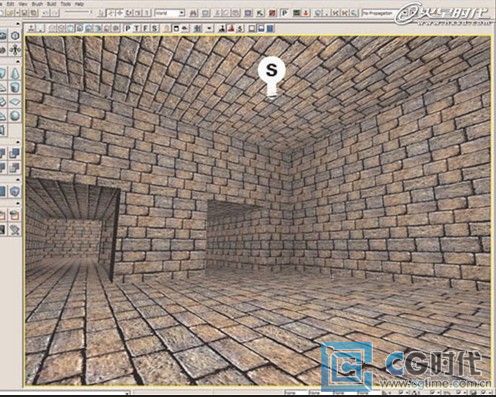Image resolution: width=496 pixels, height=397 pixels.
Task: Toggle the S side view button
Action: 154,28
